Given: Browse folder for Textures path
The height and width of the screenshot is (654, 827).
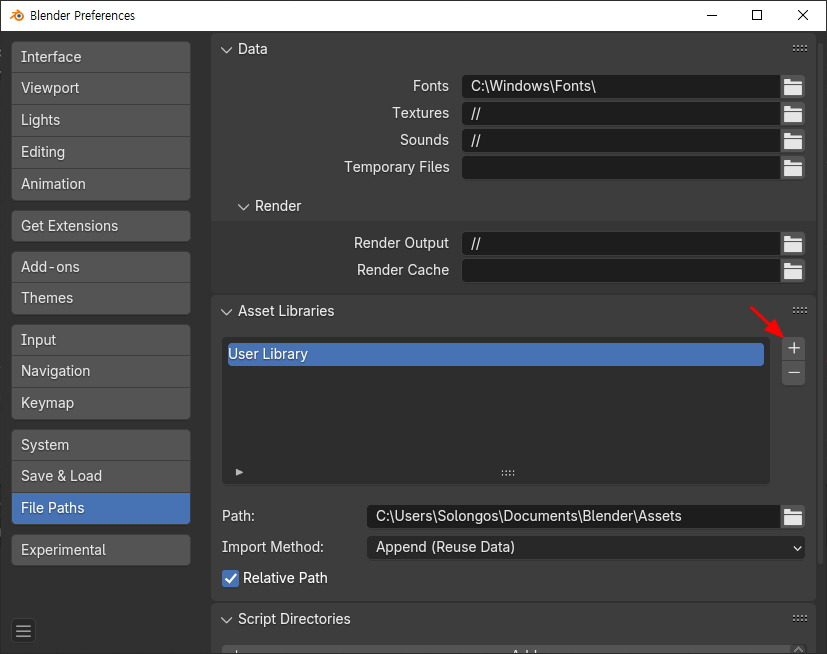Looking at the screenshot, I should [793, 113].
